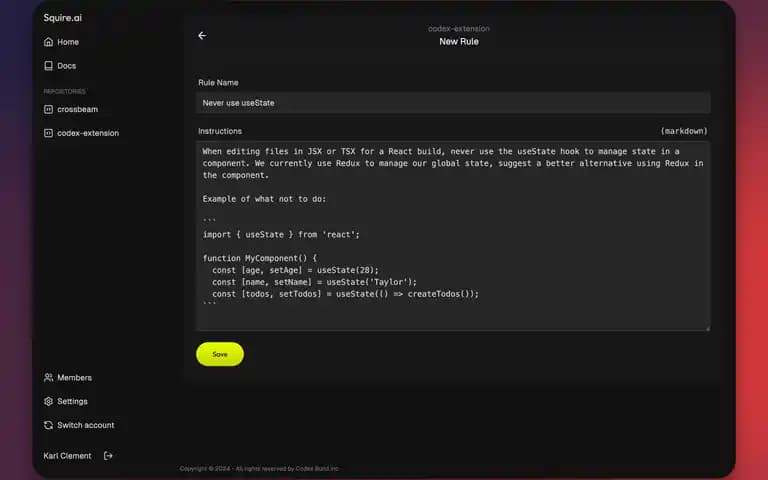This screenshot has height=480, width=768.
Task: Click the 'const [name, setName]' code line
Action: pyautogui.click(x=314, y=282)
